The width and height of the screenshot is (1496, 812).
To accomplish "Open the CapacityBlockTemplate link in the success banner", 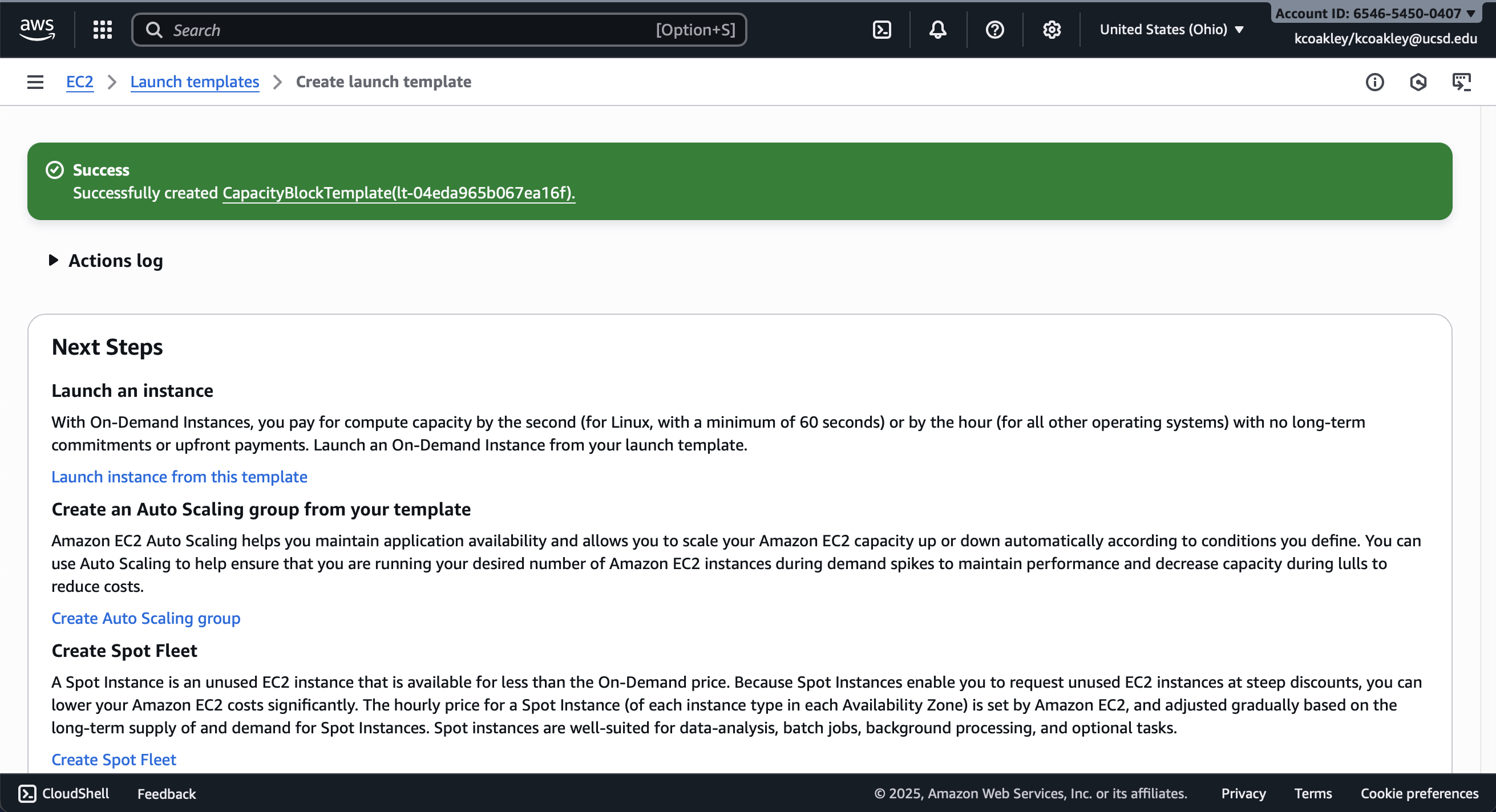I will click(x=398, y=193).
